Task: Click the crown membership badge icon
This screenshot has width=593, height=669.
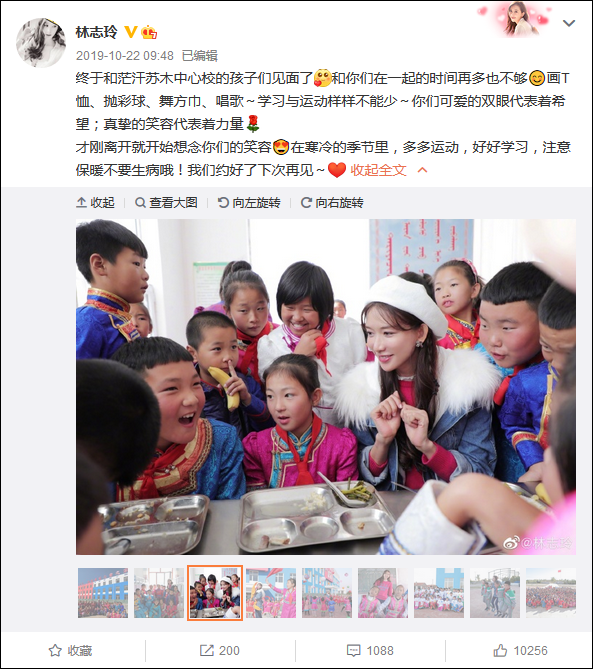Action: point(149,32)
